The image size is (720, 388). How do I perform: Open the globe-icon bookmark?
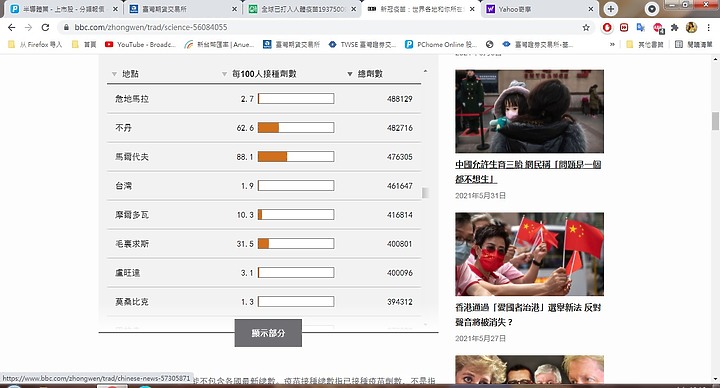489,45
